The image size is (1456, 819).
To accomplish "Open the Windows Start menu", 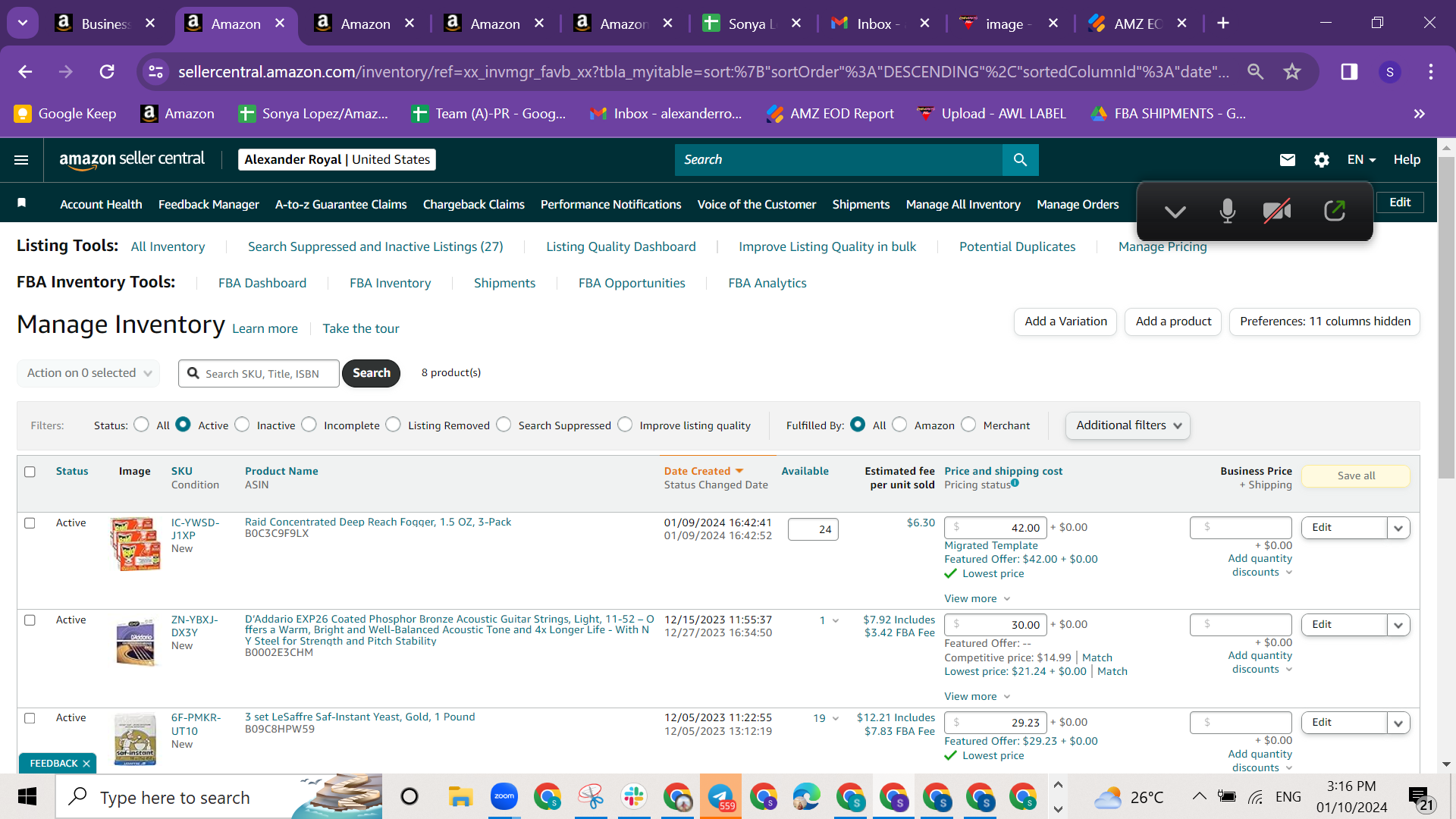I will [x=27, y=797].
